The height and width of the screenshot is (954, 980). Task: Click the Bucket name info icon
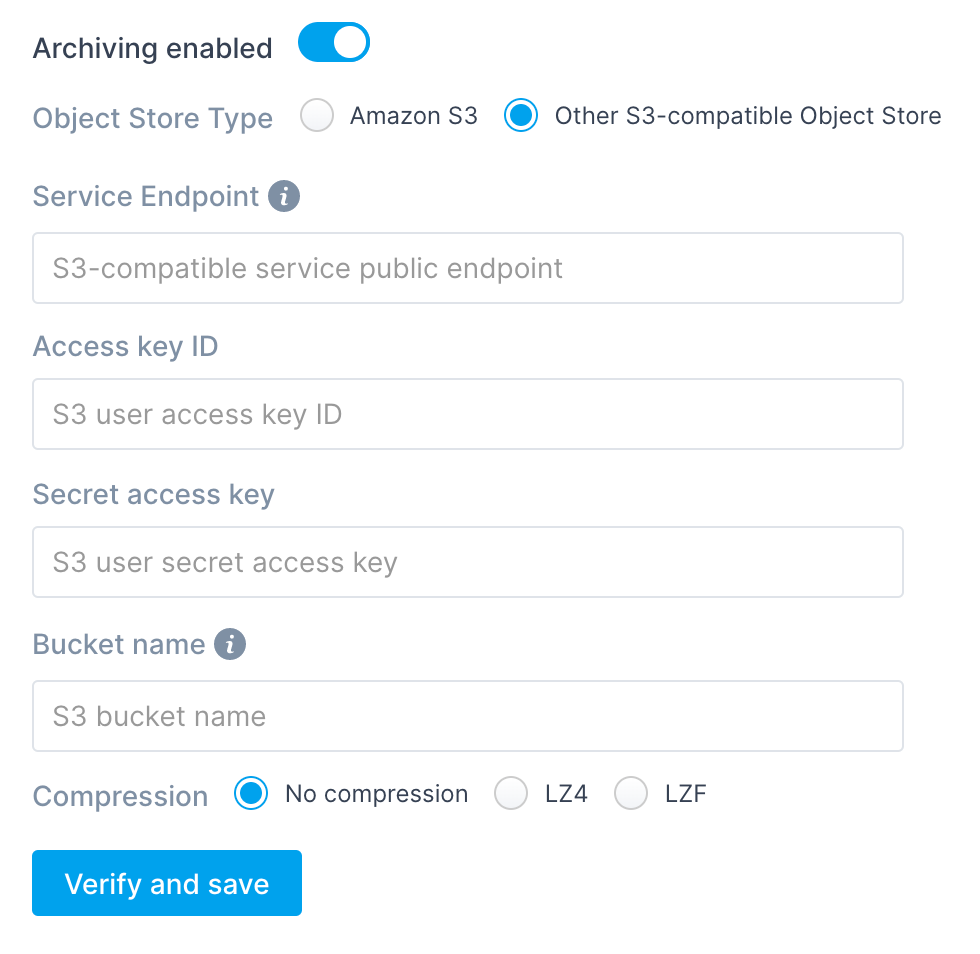[x=230, y=644]
